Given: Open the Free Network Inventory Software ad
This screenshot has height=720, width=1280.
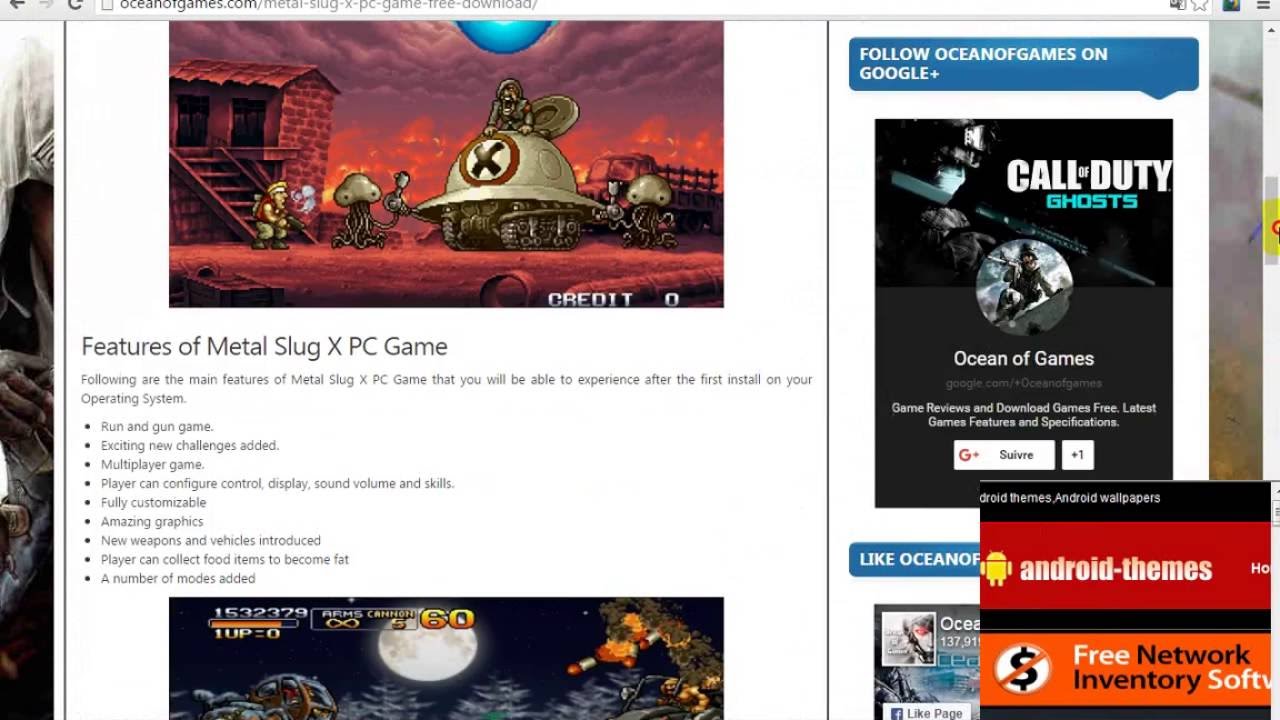Looking at the screenshot, I should [x=1125, y=670].
